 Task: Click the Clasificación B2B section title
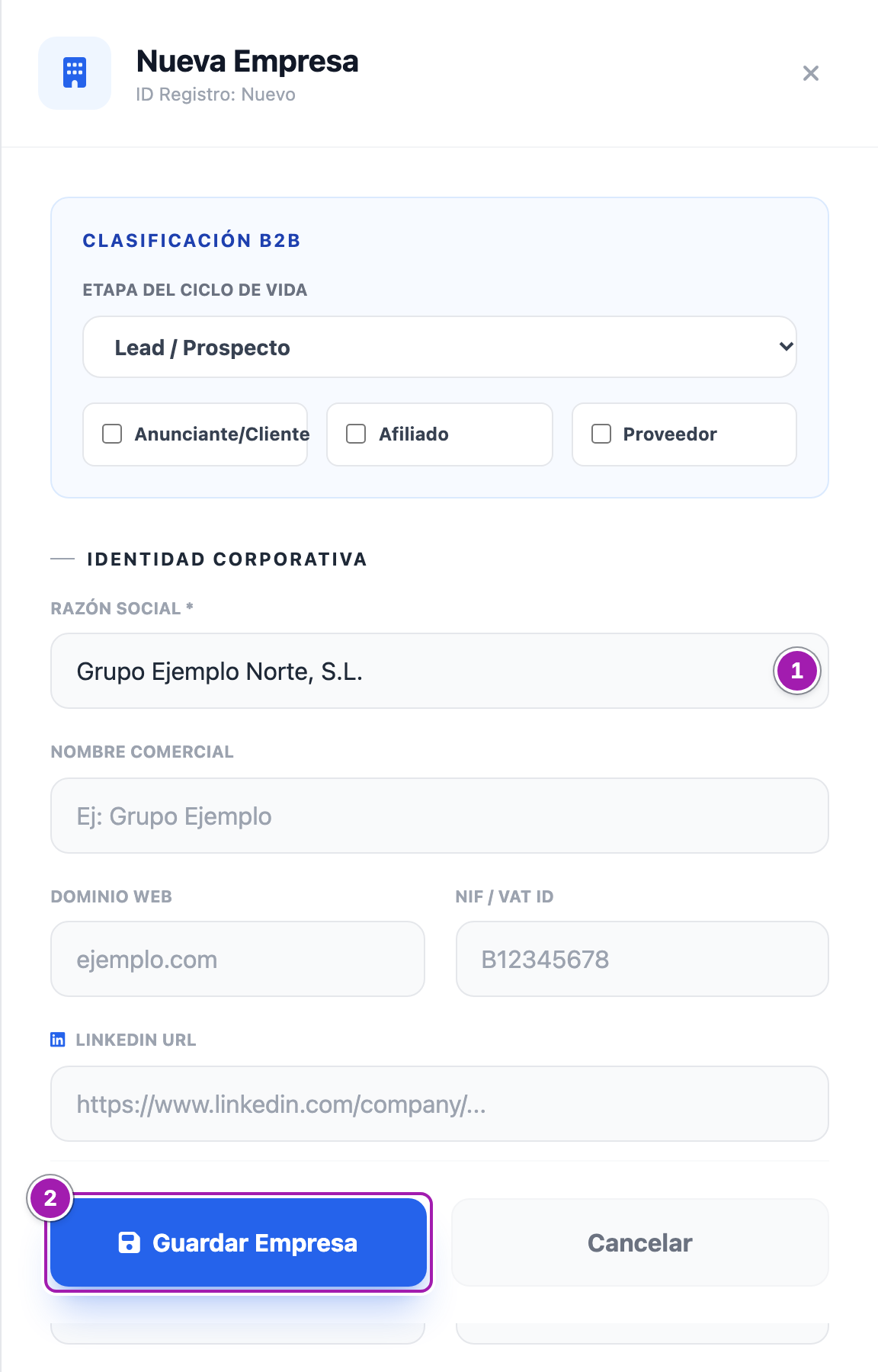(x=191, y=241)
